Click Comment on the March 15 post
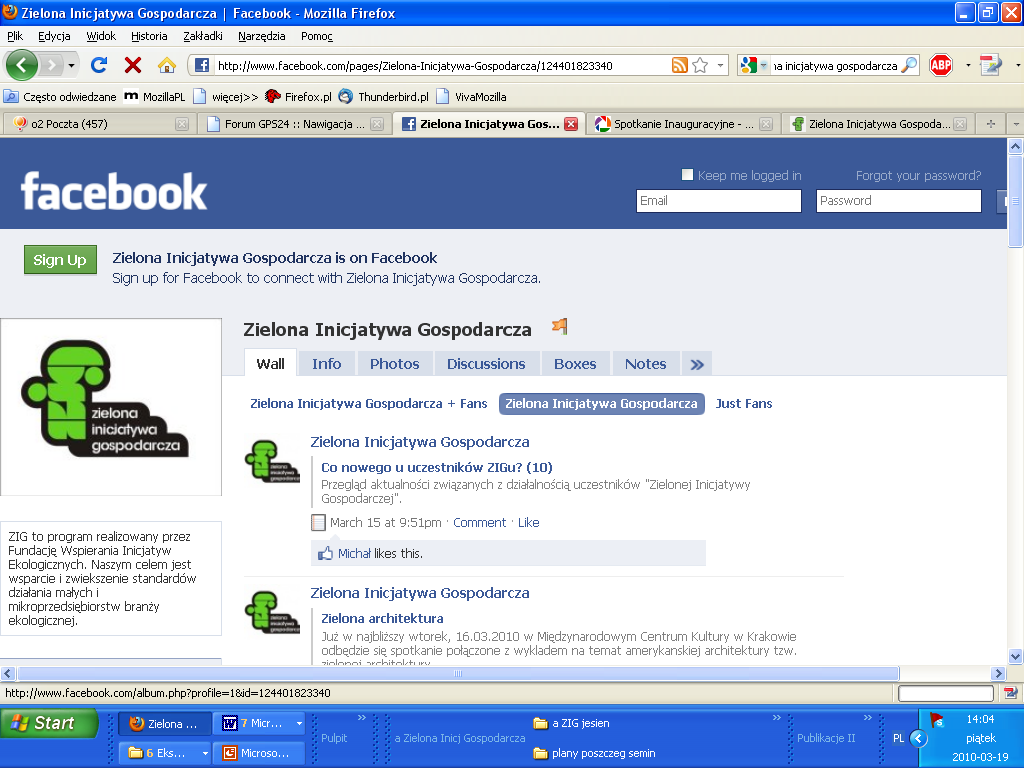The image size is (1024, 768). (479, 522)
